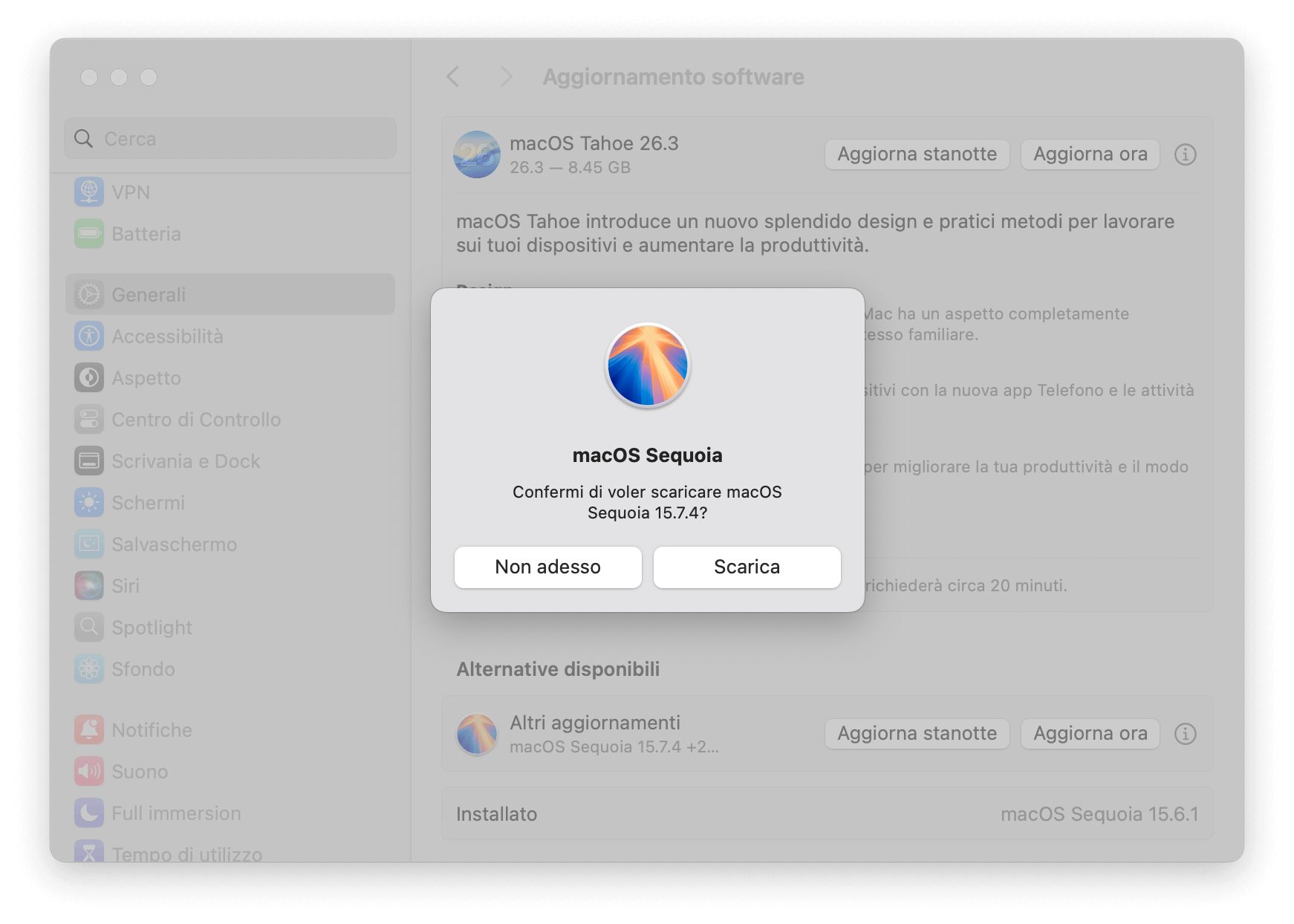Click the Scarica button in the dialog
This screenshot has width=1294, height=924.
747,567
